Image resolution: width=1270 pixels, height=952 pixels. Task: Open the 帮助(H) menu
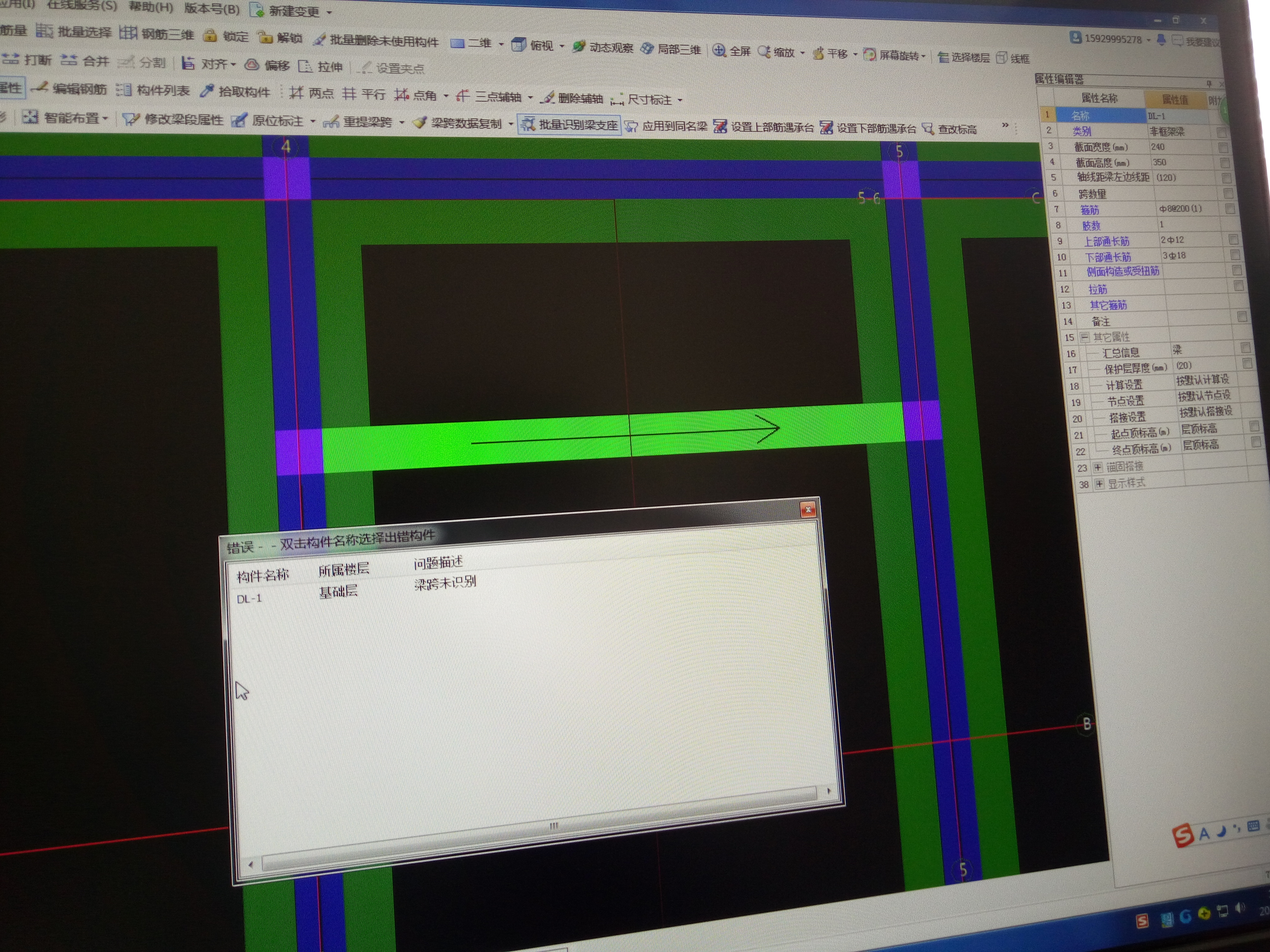coord(151,7)
